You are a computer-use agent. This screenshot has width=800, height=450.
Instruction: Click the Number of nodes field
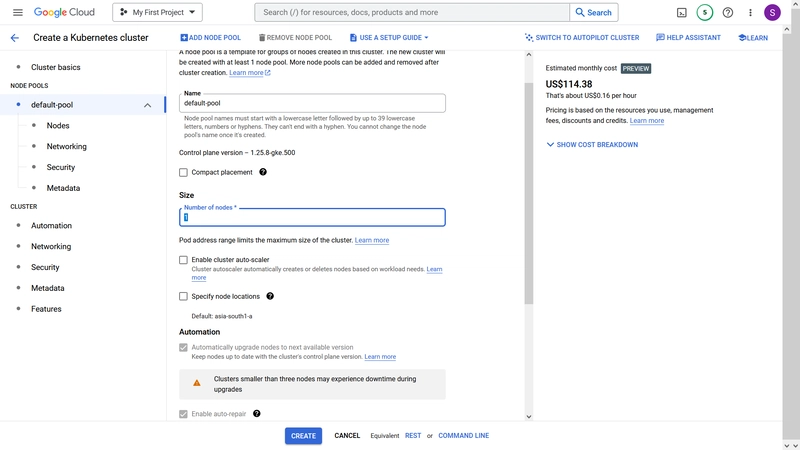pyautogui.click(x=312, y=217)
